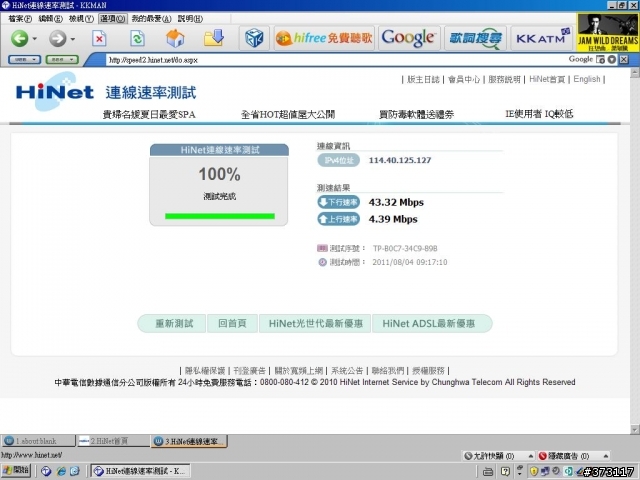Viewport: 640px width, 480px height.
Task: Go back with the green Back arrow
Action: click(19, 39)
